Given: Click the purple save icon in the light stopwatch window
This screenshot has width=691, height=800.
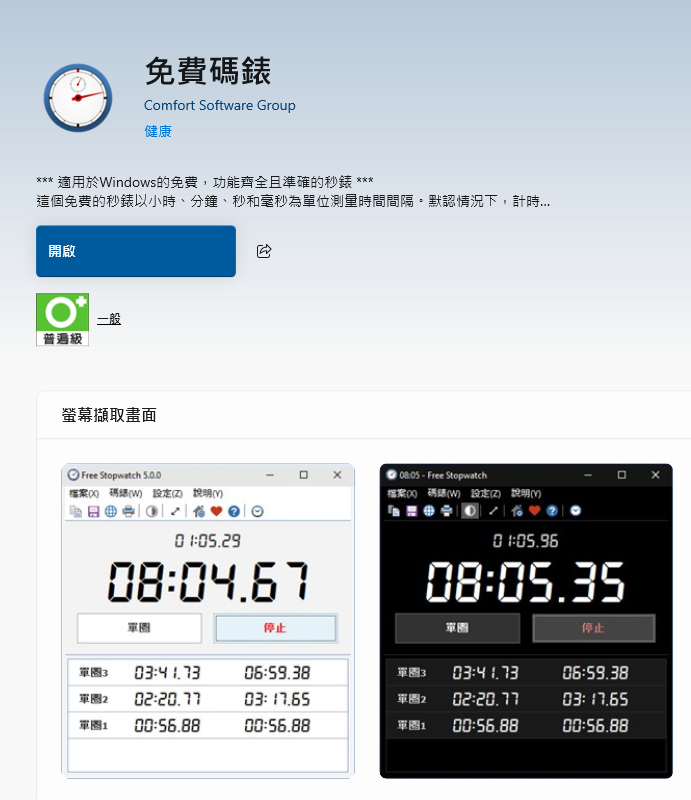Looking at the screenshot, I should (x=93, y=511).
